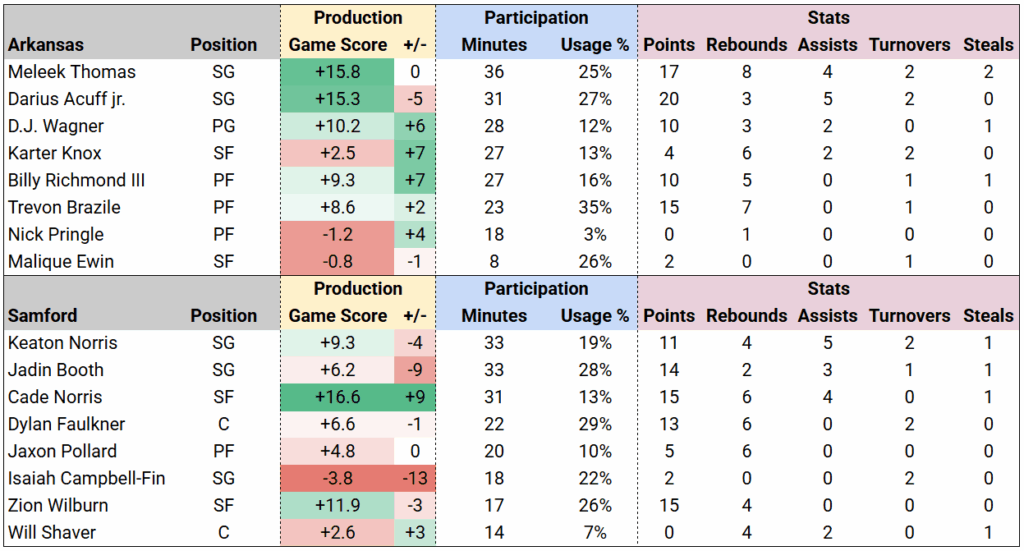Screen dimensions: 1024x551
Task: Click the Arkansas team header cell
Action: 46,45
